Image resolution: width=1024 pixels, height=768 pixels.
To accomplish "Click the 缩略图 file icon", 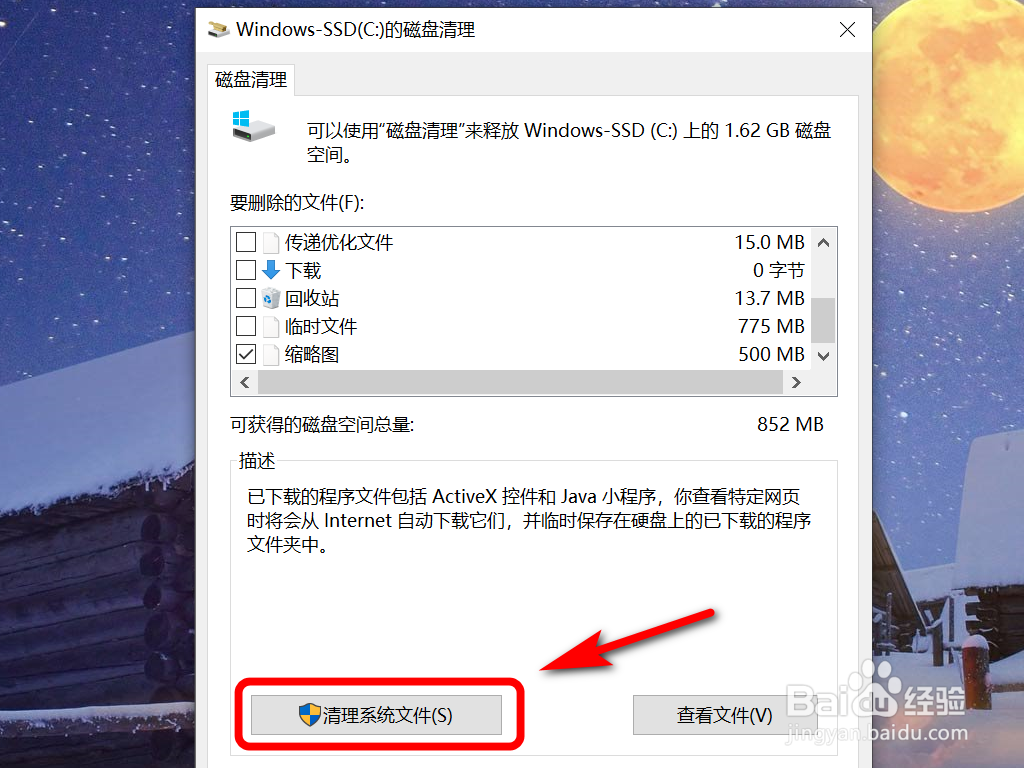I will tap(271, 355).
